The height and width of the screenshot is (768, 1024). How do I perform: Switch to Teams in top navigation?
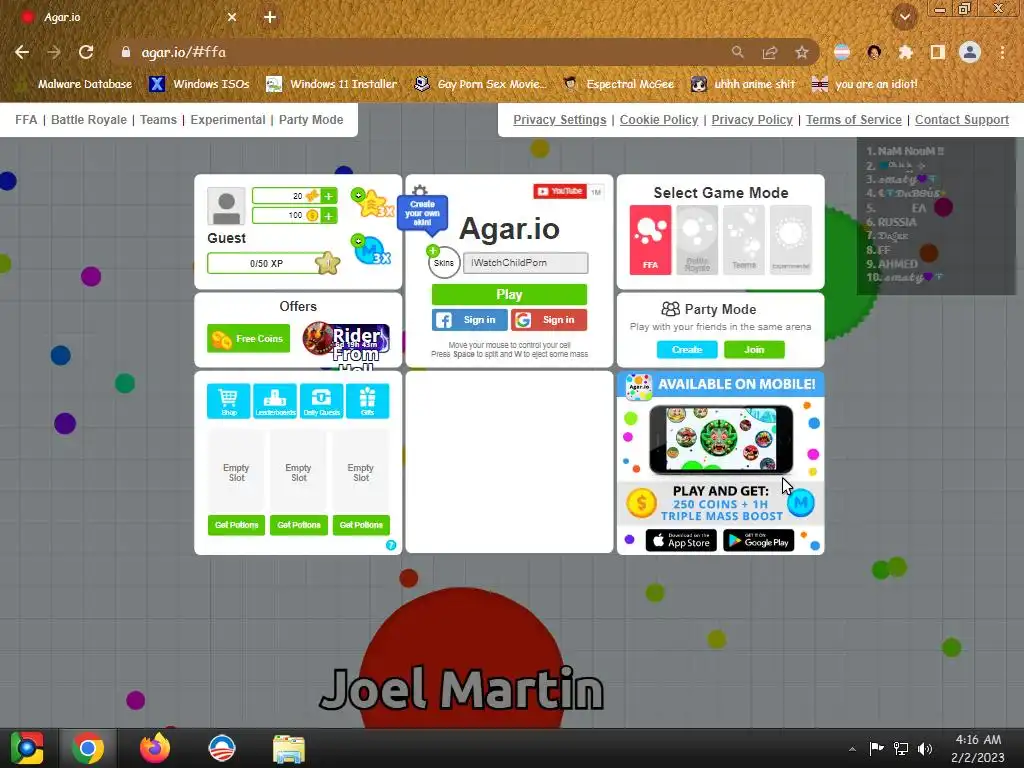click(159, 120)
